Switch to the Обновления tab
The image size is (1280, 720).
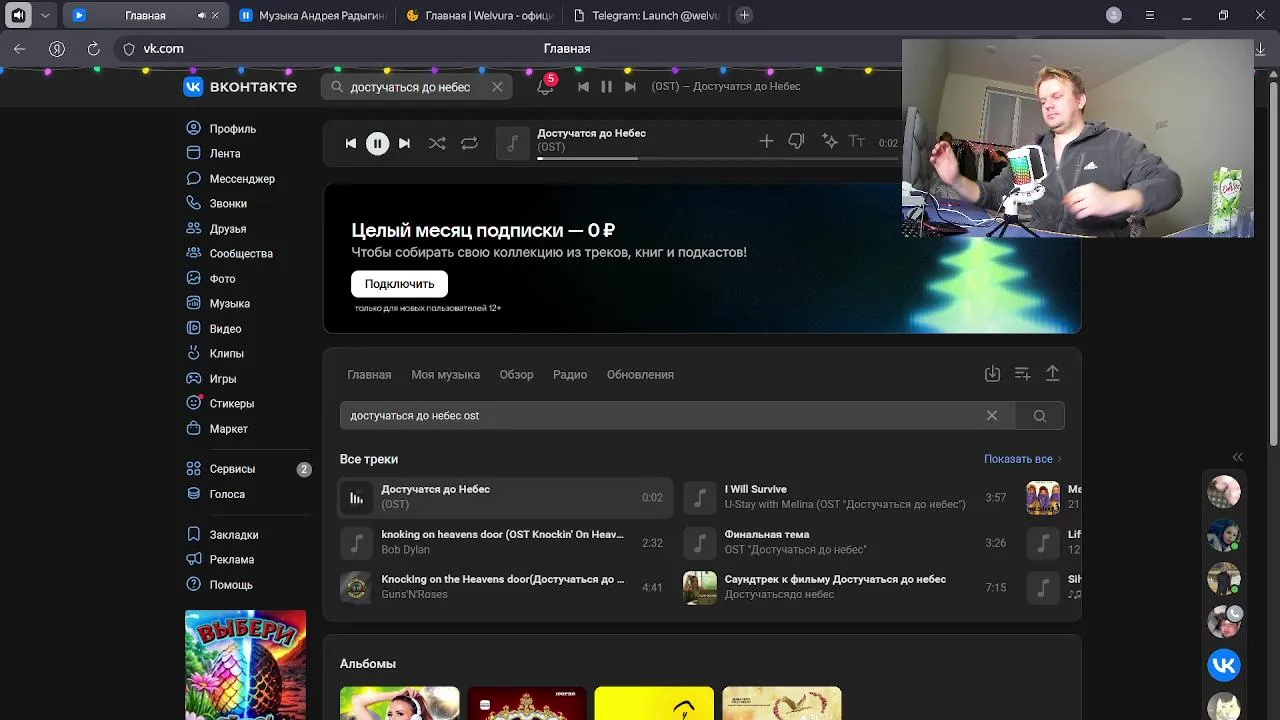pyautogui.click(x=640, y=375)
